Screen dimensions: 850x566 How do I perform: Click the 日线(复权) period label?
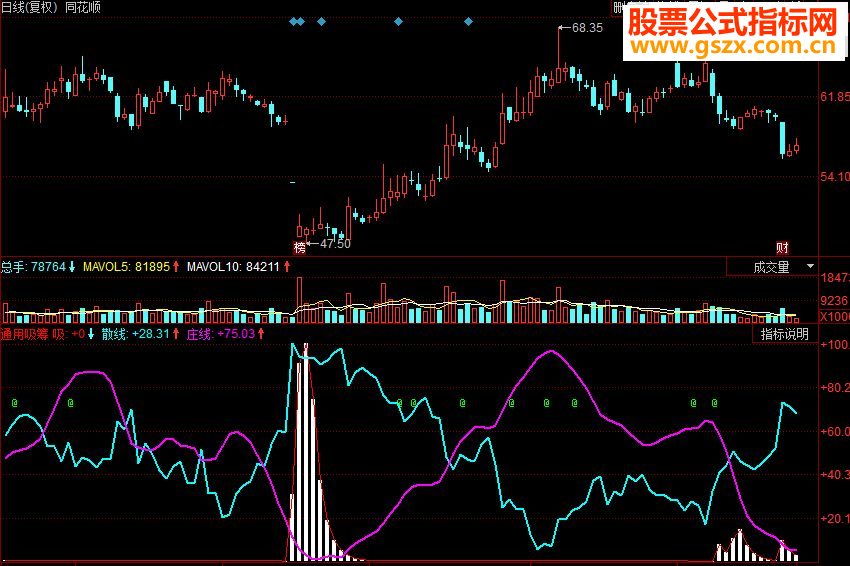[31, 7]
